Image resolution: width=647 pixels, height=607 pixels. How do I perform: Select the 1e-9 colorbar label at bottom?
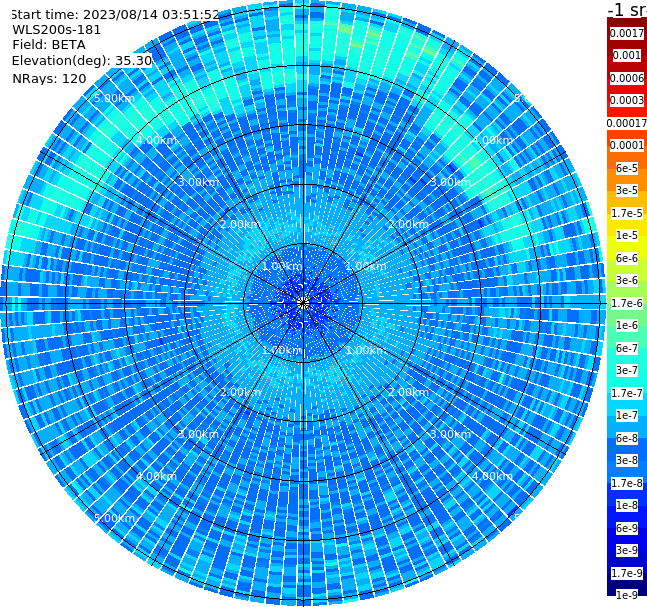627,595
